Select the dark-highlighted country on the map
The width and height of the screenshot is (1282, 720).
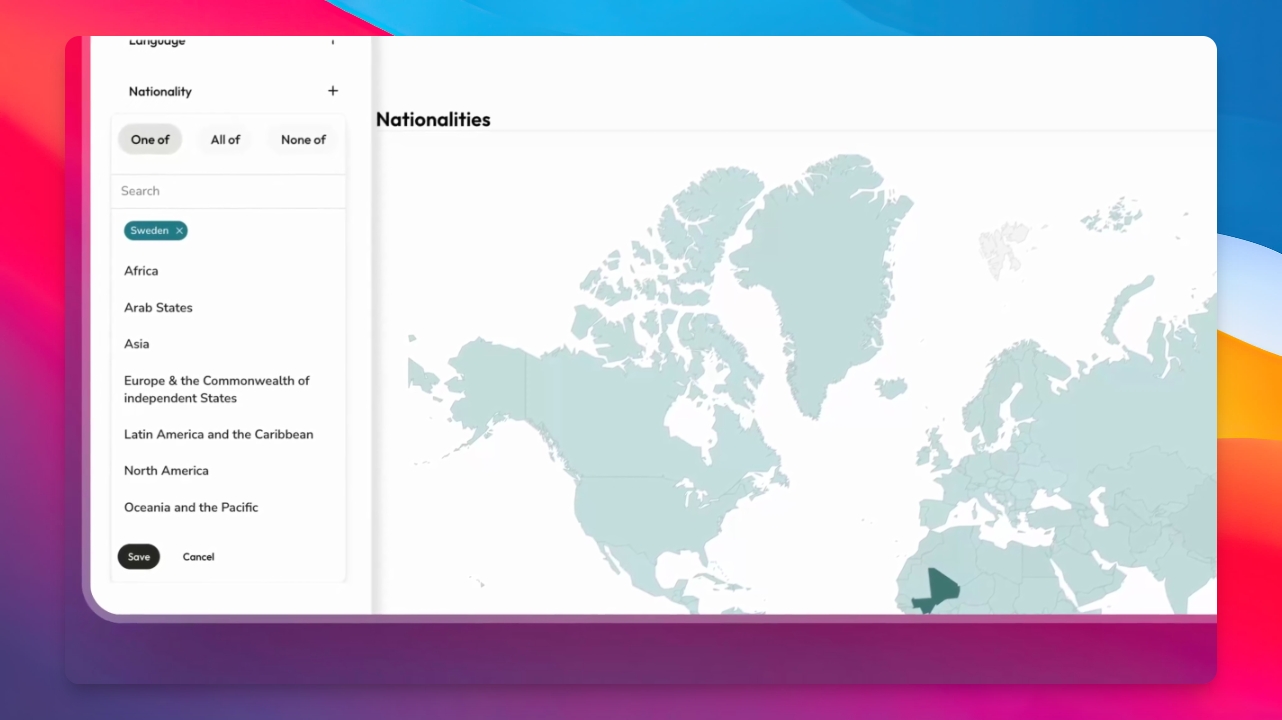(x=935, y=590)
